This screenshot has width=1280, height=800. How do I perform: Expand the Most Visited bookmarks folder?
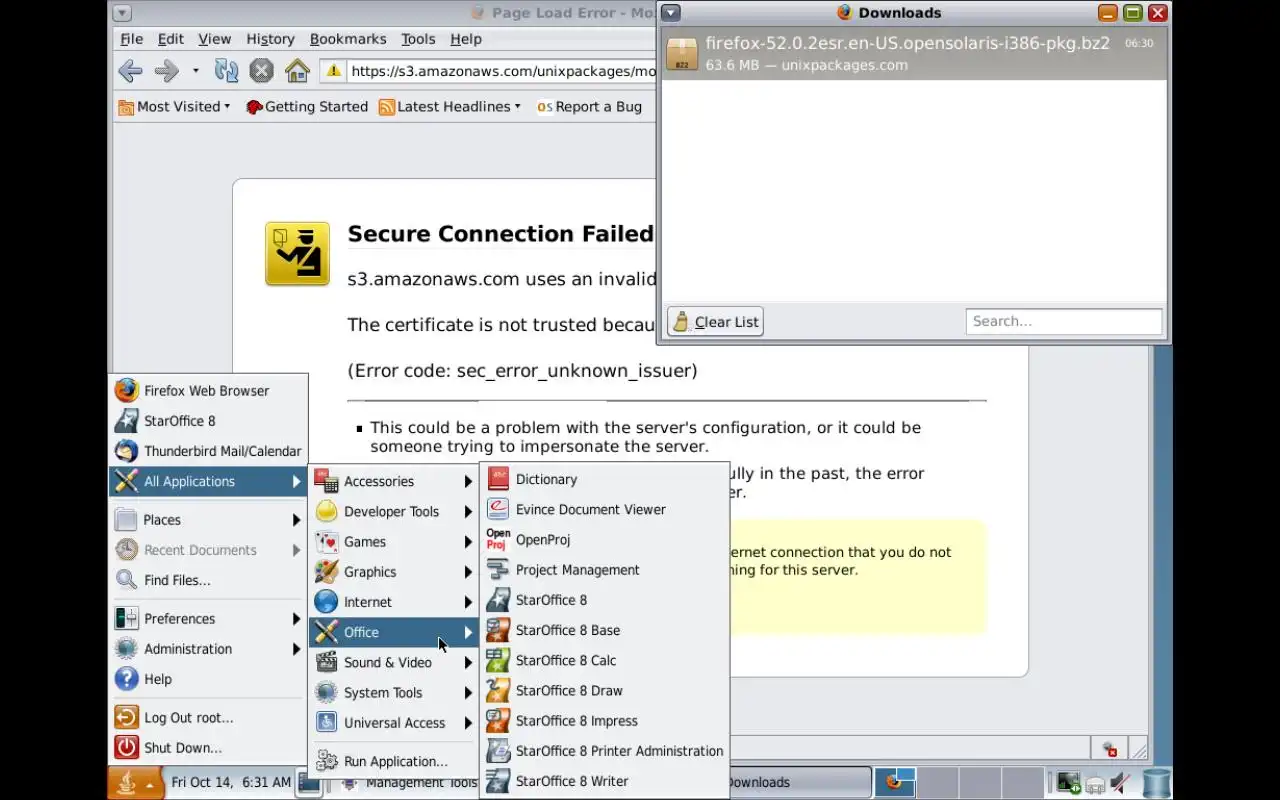175,107
